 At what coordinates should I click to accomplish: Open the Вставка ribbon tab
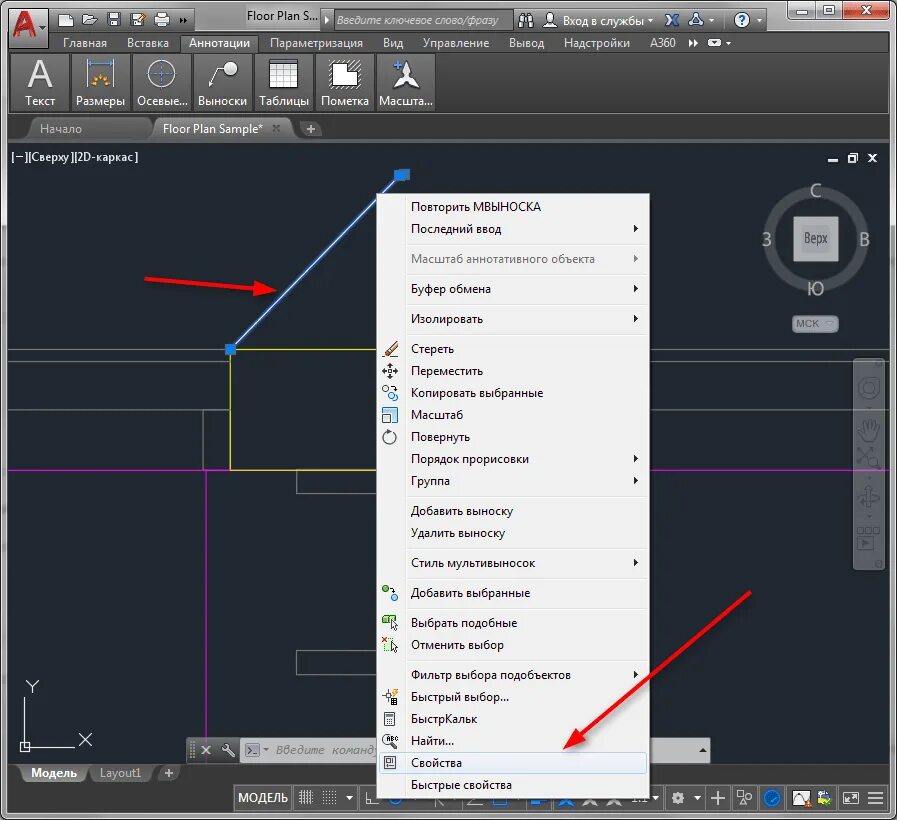click(x=148, y=43)
